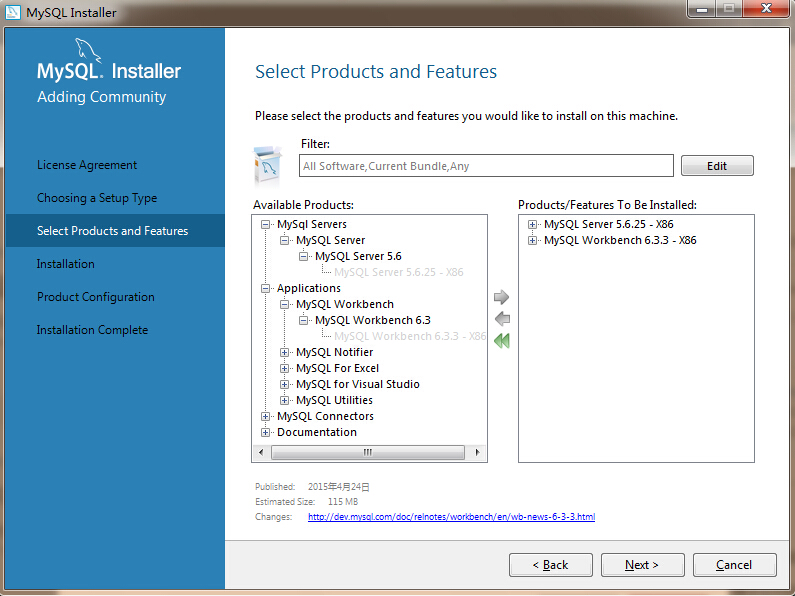Click the Next button
The image size is (795, 596).
tap(642, 565)
